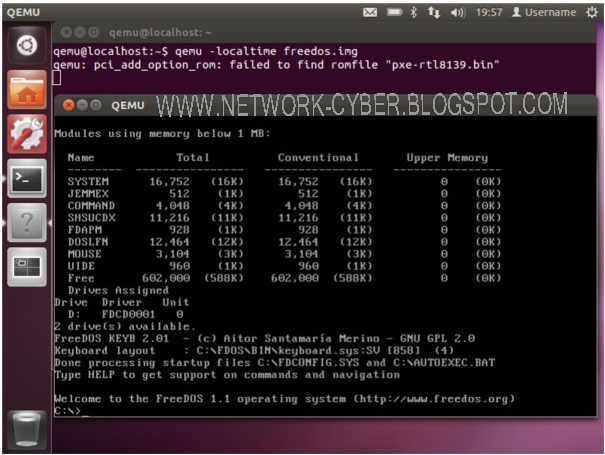Open the sound volume indicator
Image resolution: width=605 pixels, height=455 pixels.
(458, 12)
